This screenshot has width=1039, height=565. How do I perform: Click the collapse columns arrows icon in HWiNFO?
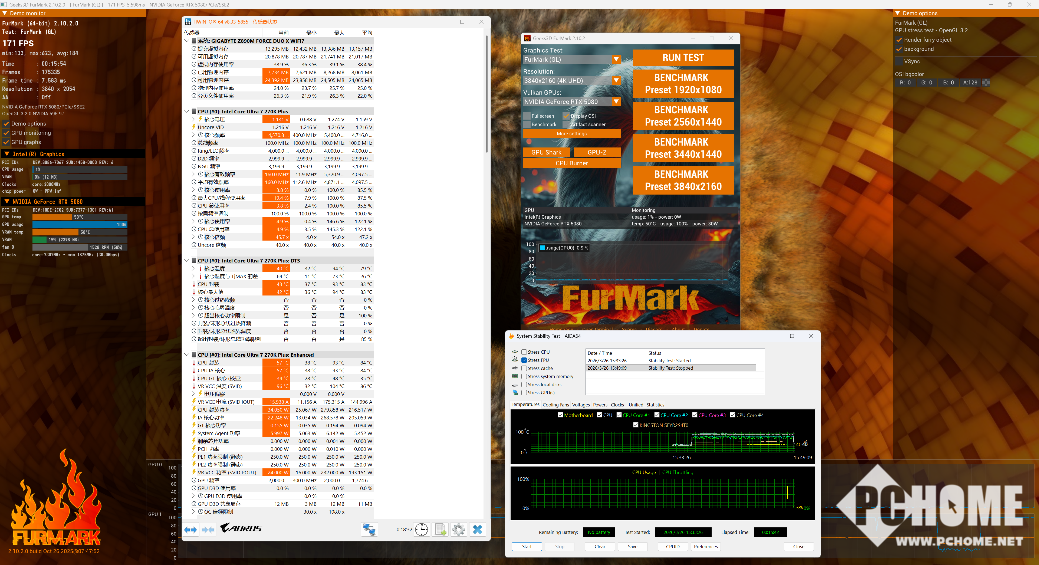[x=208, y=529]
